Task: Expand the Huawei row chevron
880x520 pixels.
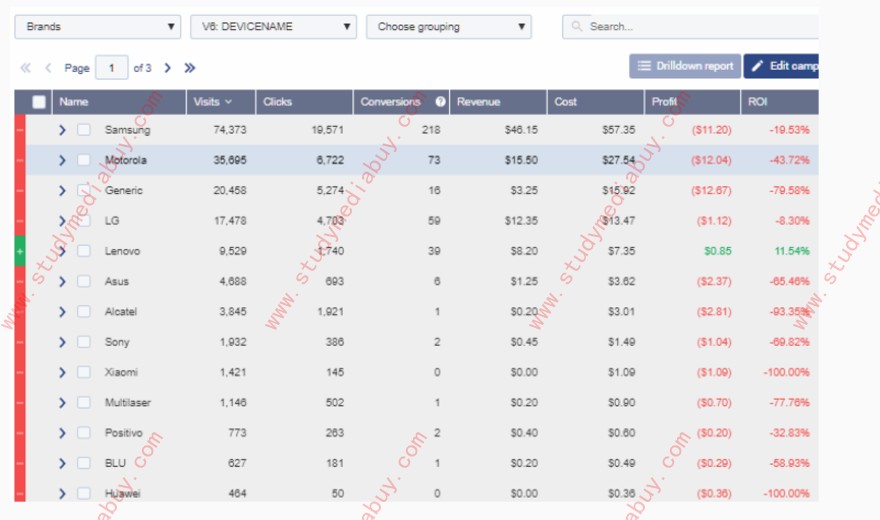Action: tap(62, 493)
